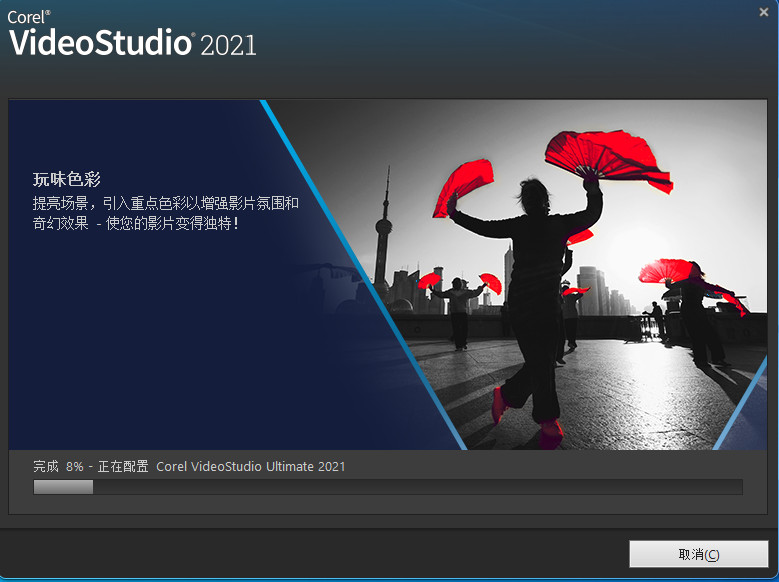This screenshot has width=779, height=582.
Task: Click the 玩味色彩 heading text
Action: tap(67, 179)
